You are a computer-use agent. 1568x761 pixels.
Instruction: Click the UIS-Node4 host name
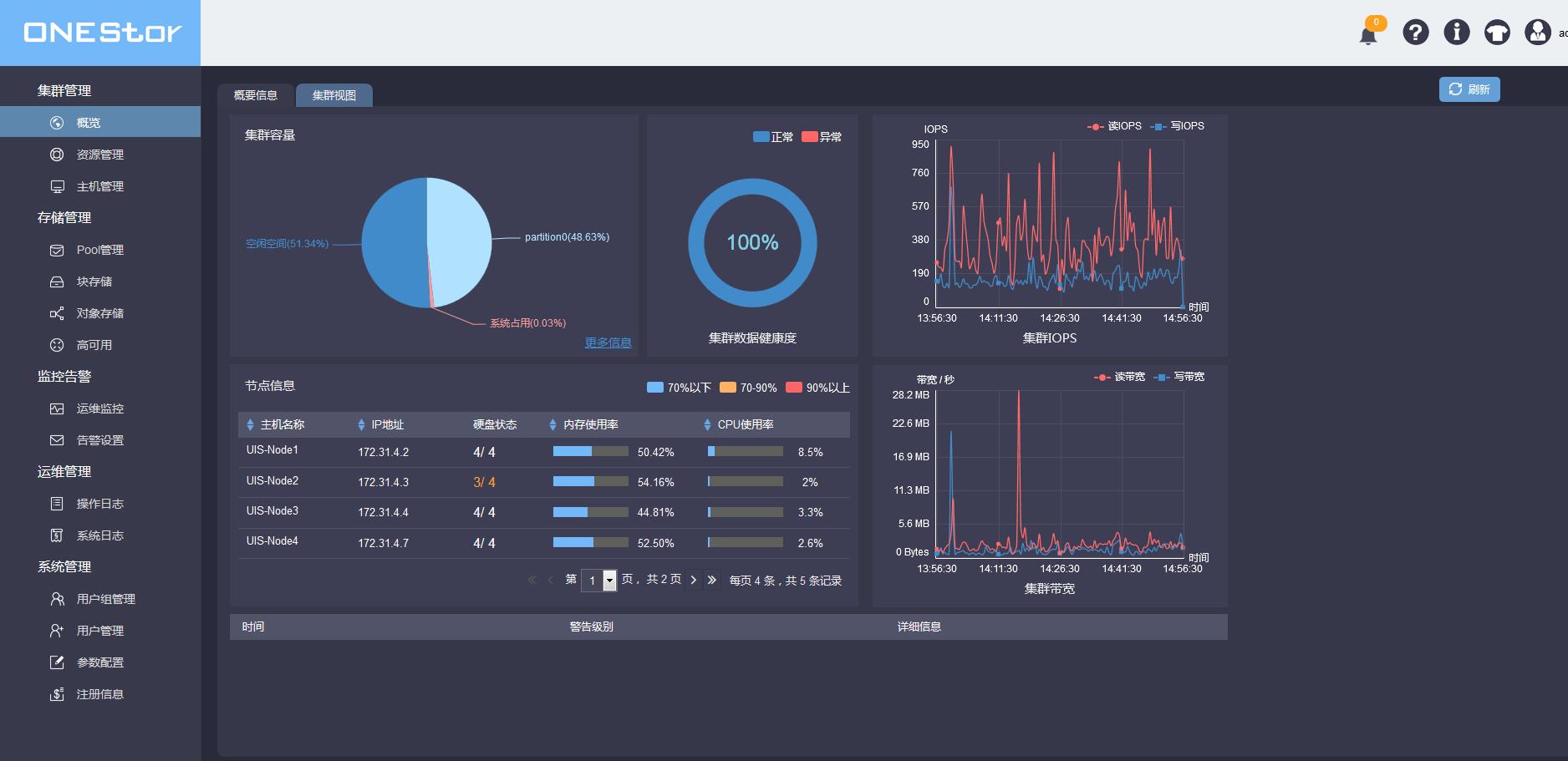click(x=272, y=541)
